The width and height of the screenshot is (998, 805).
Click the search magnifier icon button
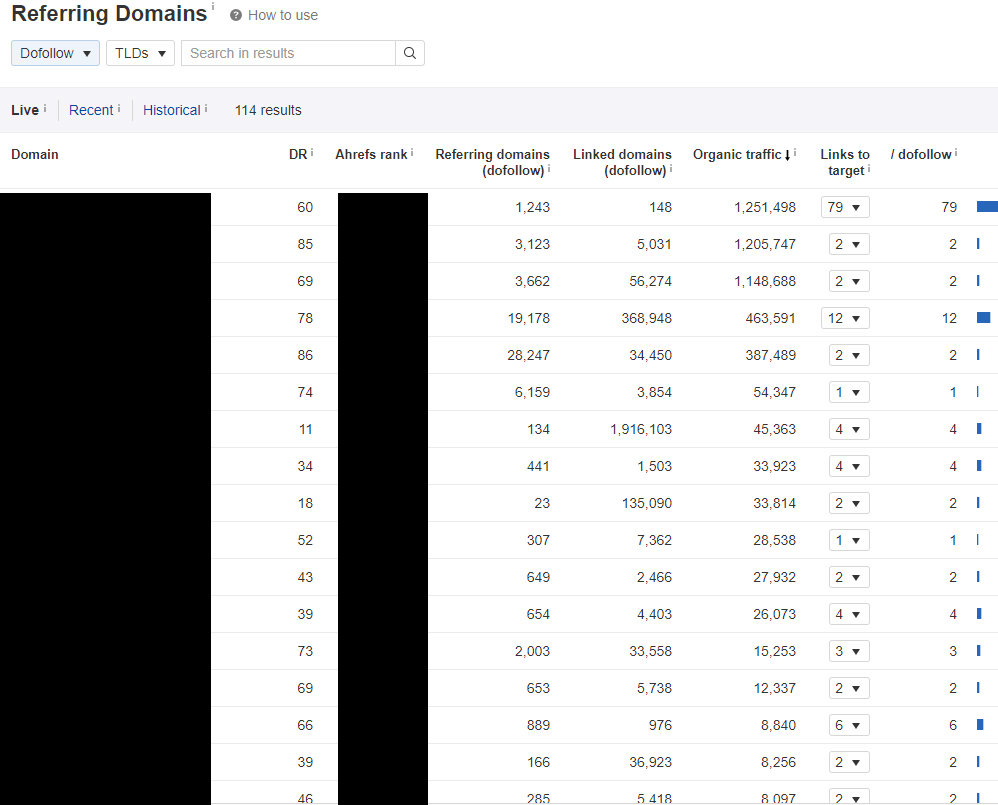click(x=410, y=53)
